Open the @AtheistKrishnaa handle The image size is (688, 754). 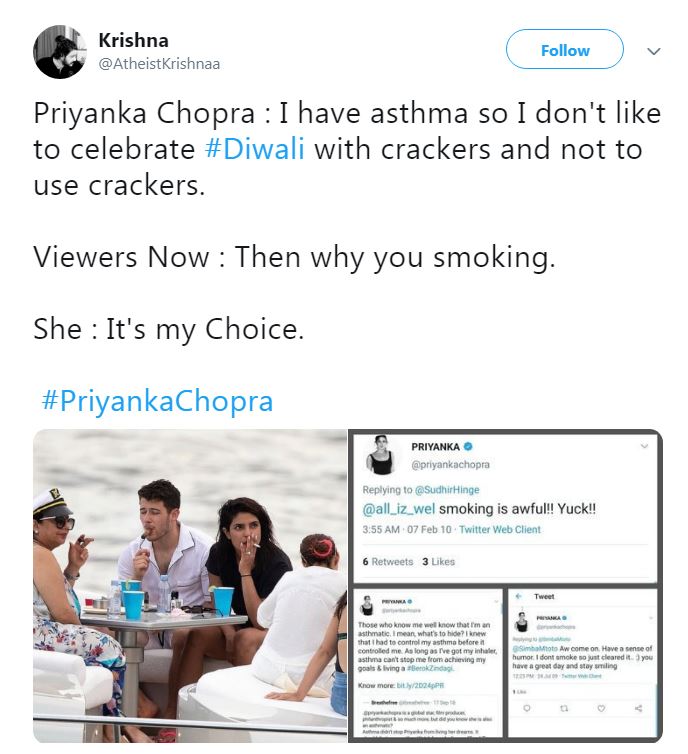coord(159,63)
